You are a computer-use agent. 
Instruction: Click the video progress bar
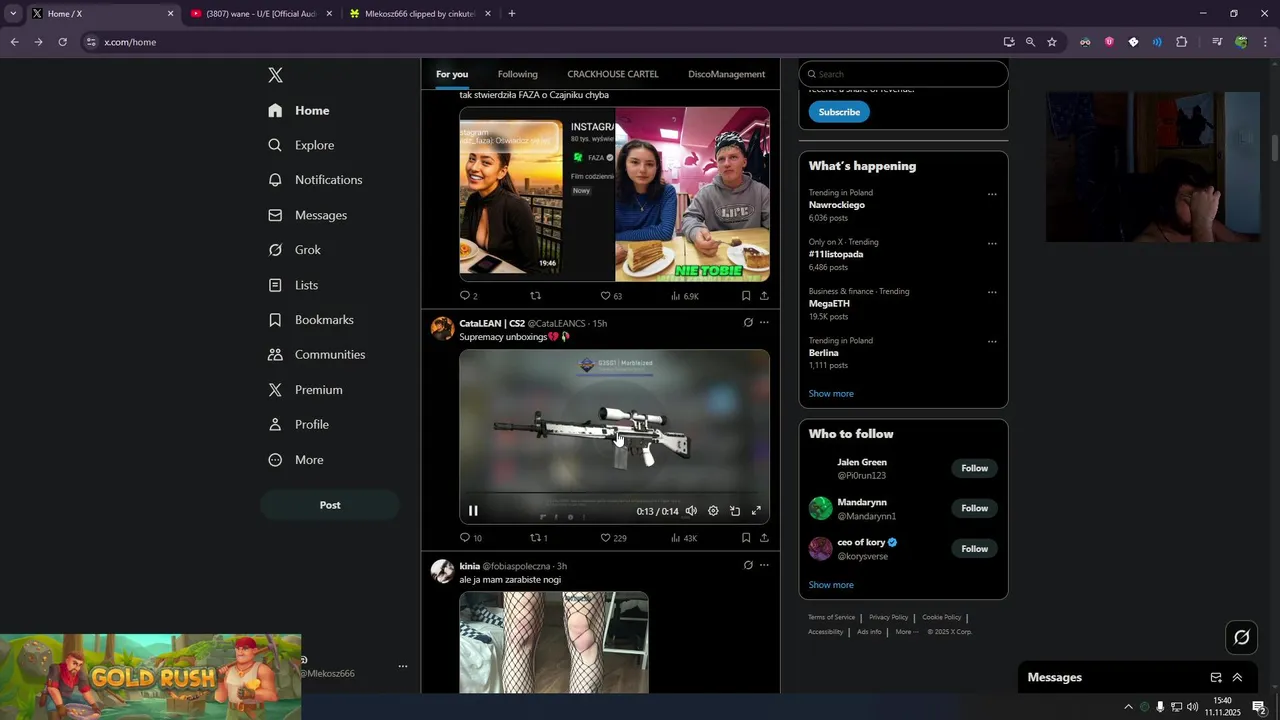(614, 494)
